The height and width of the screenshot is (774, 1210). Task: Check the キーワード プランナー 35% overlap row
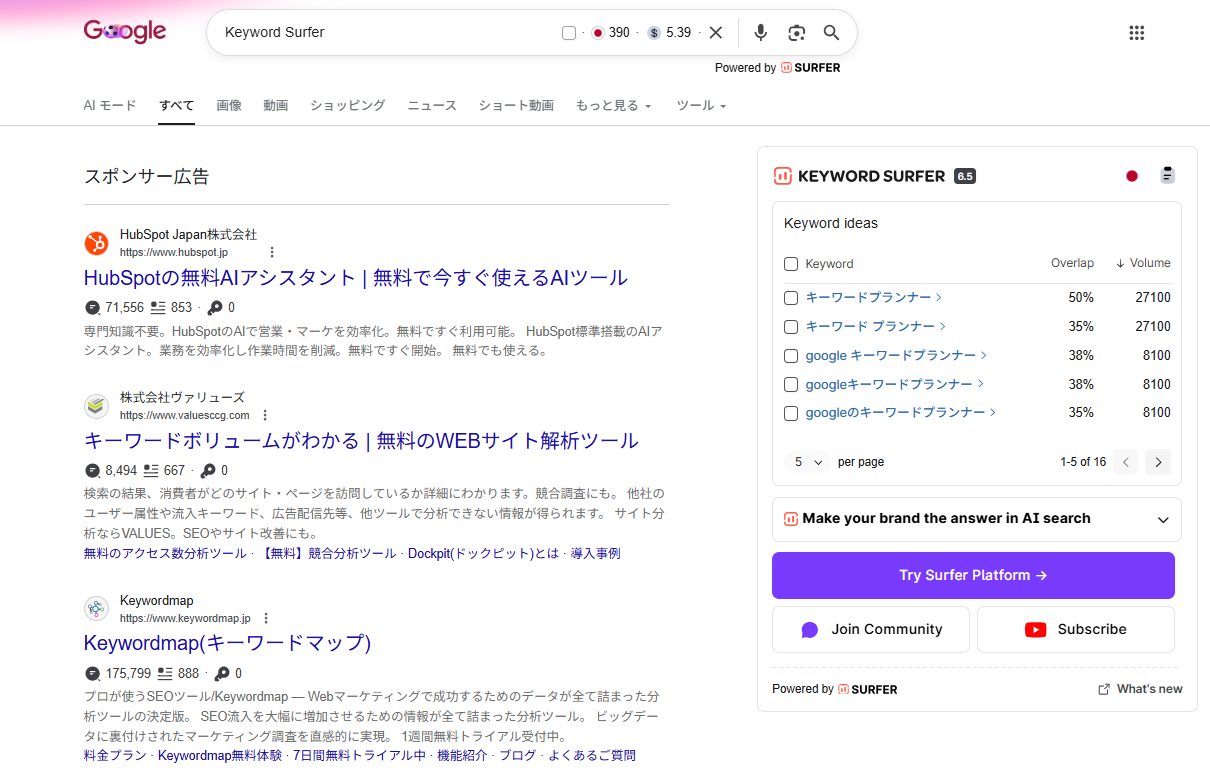[791, 327]
